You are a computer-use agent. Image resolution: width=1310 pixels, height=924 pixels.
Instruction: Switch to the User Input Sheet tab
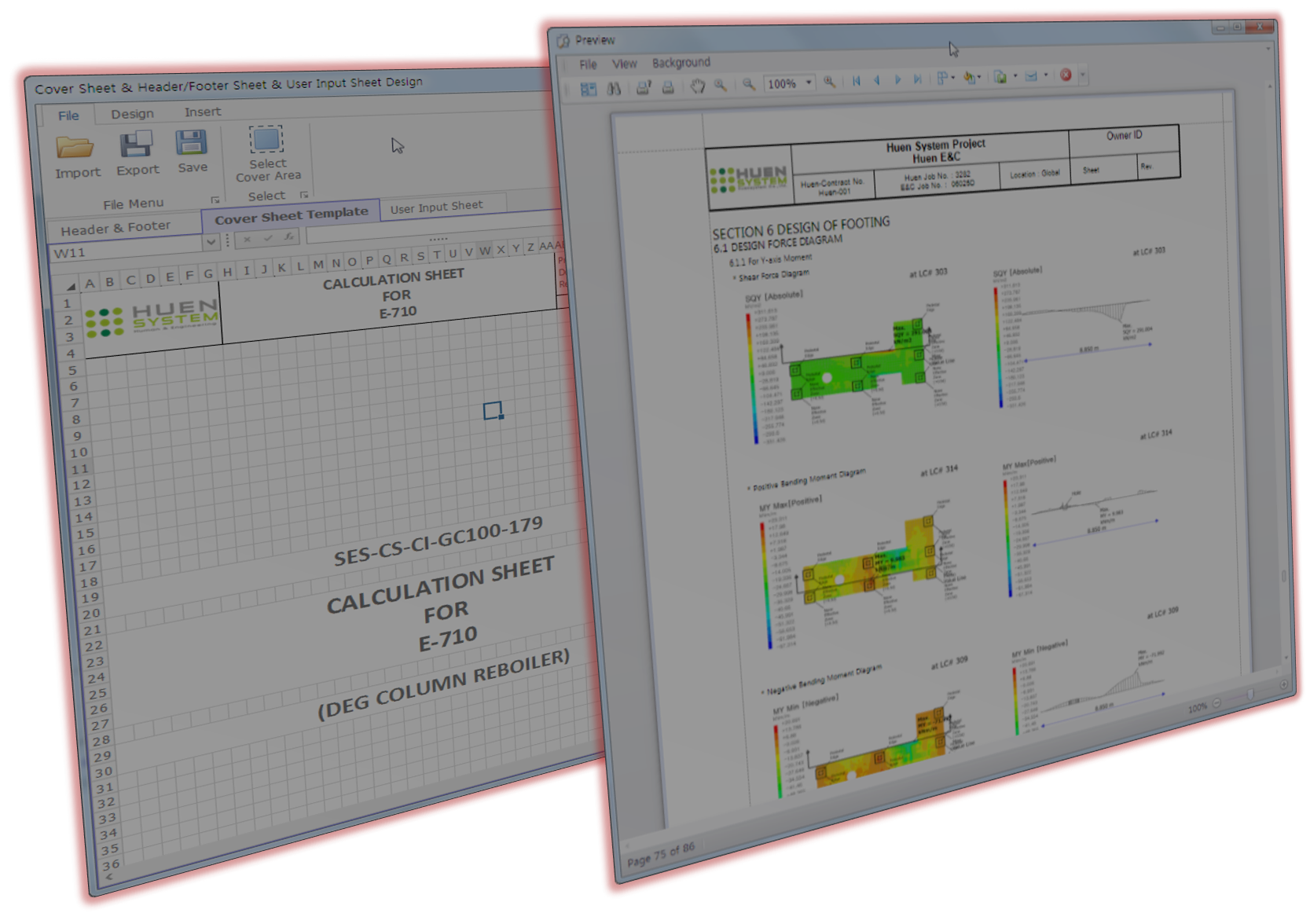click(x=436, y=207)
